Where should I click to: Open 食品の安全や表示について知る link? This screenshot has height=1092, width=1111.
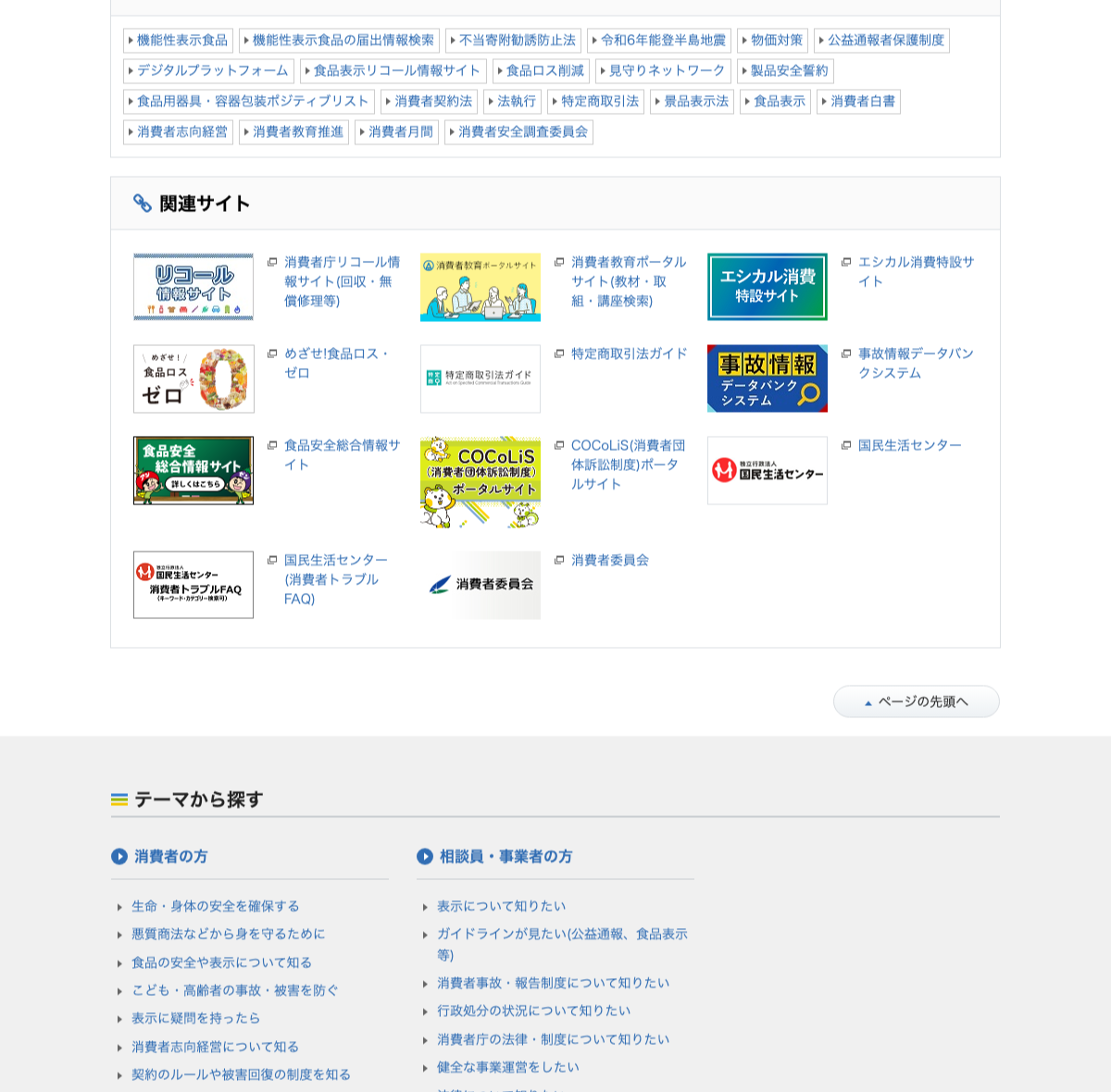pyautogui.click(x=222, y=962)
